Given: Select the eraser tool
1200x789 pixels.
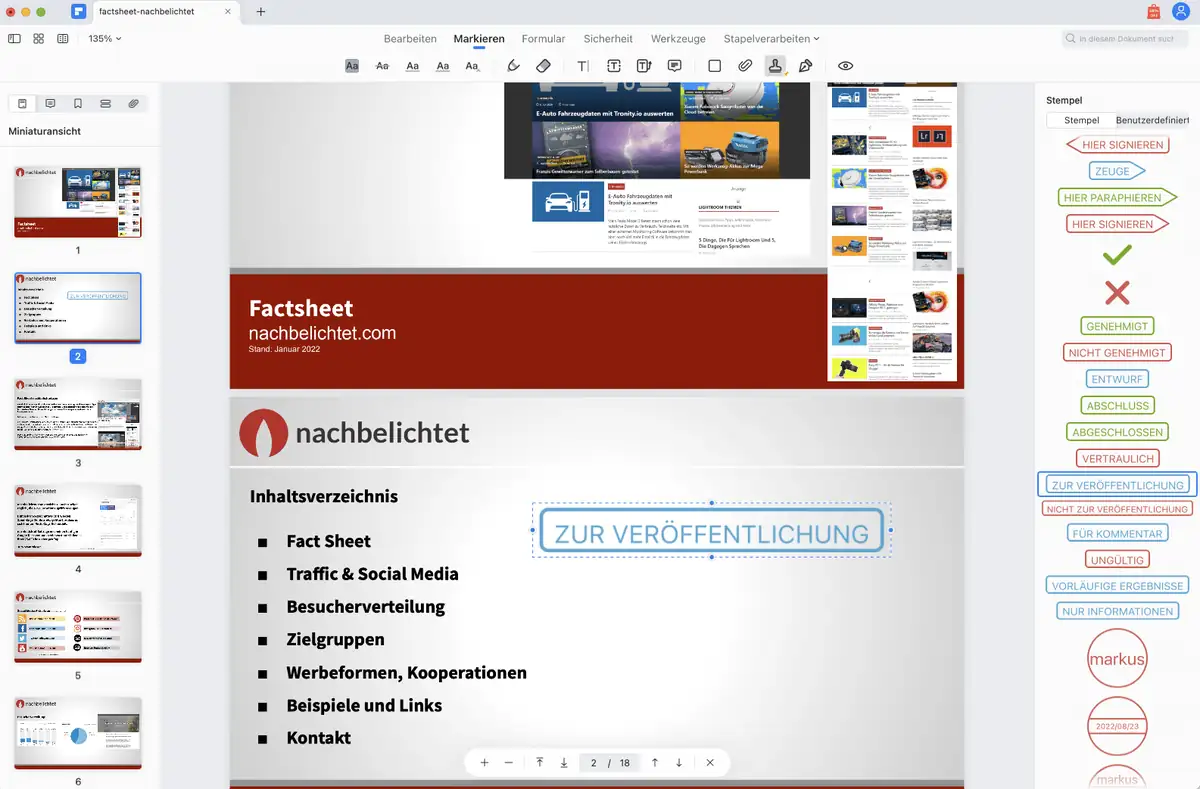Looking at the screenshot, I should (x=543, y=66).
